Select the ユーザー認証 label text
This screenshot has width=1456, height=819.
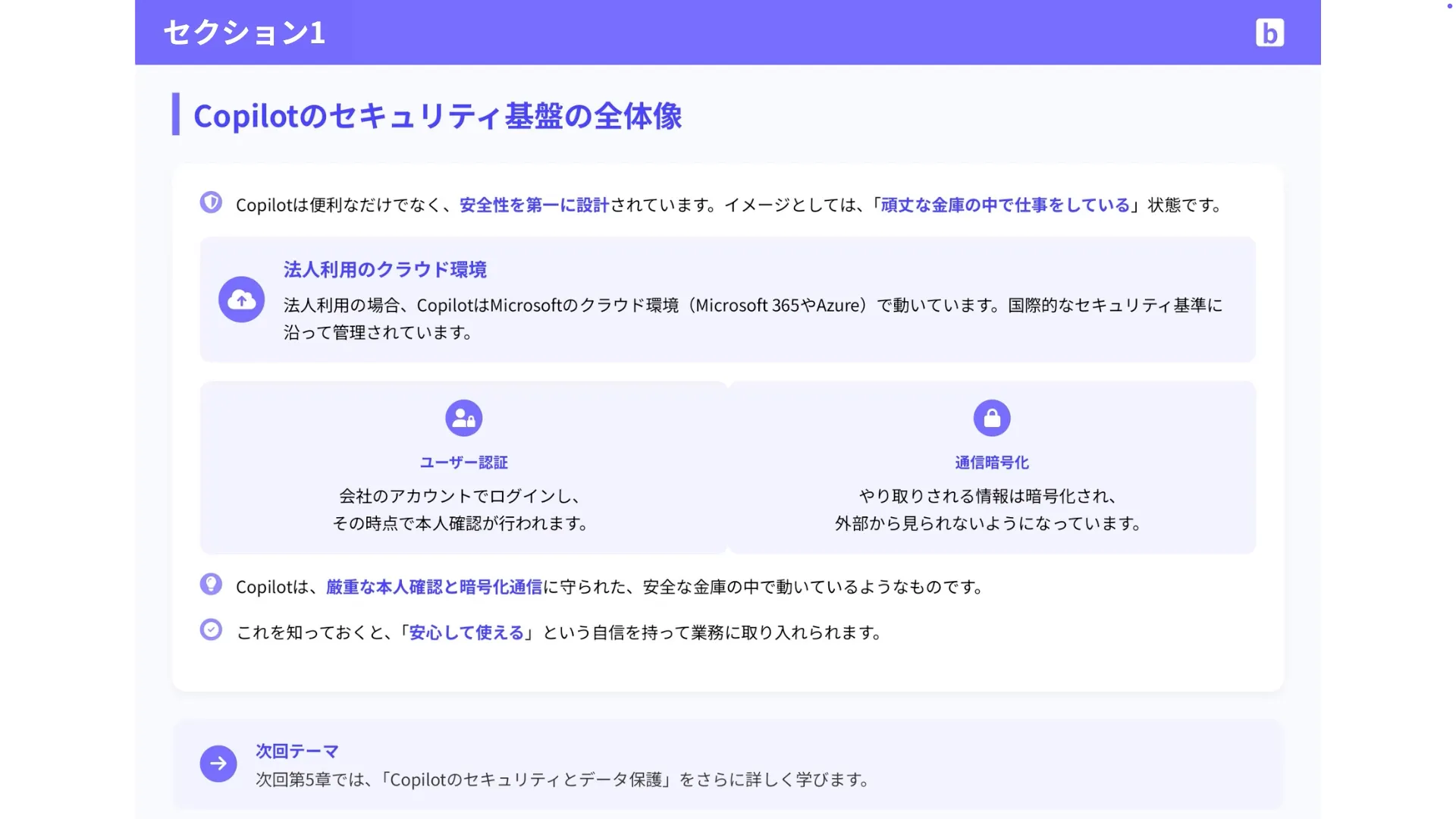[x=463, y=462]
